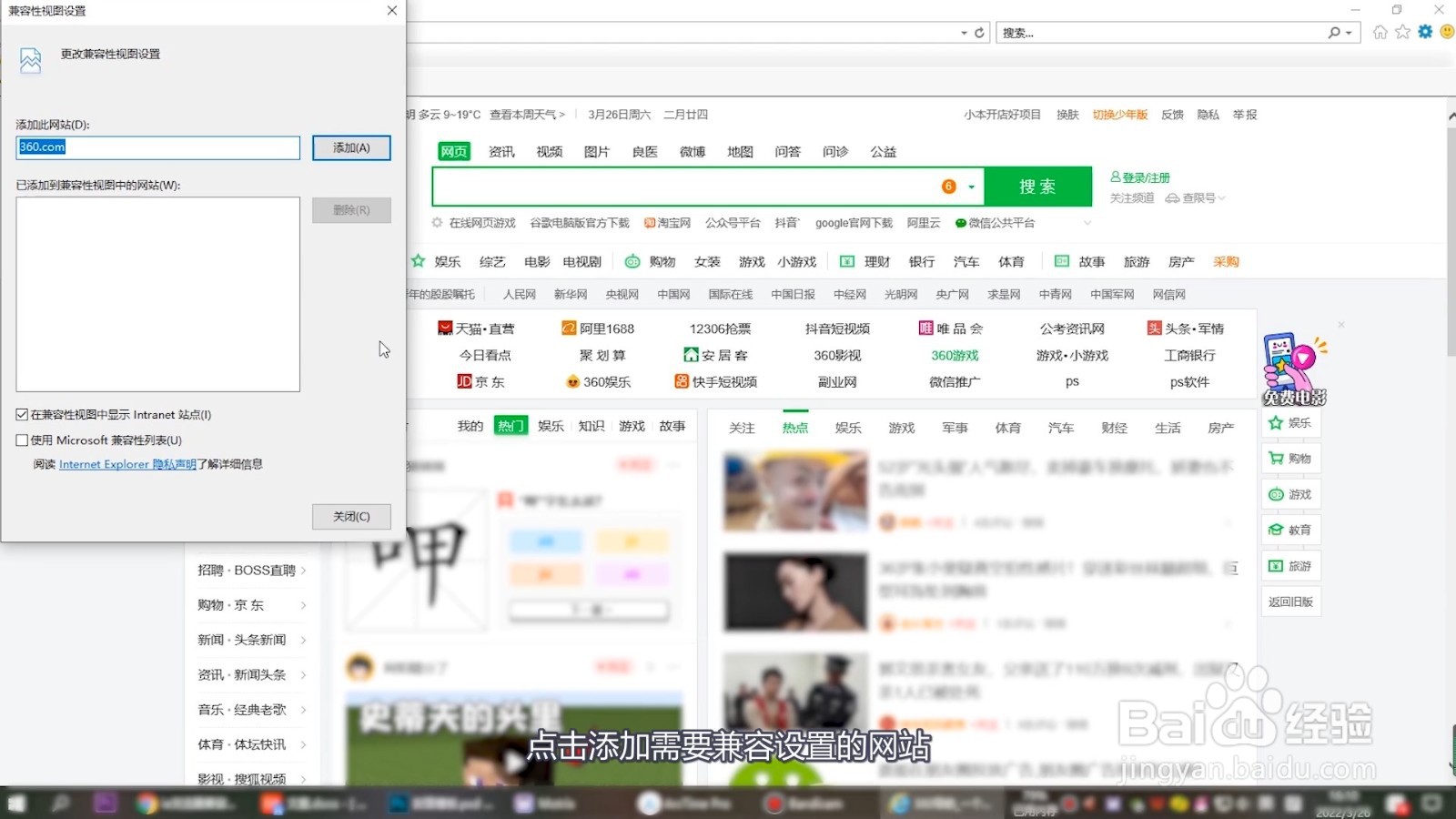Expand the 购物·京东 row arrow
This screenshot has height=819, width=1456.
click(303, 605)
